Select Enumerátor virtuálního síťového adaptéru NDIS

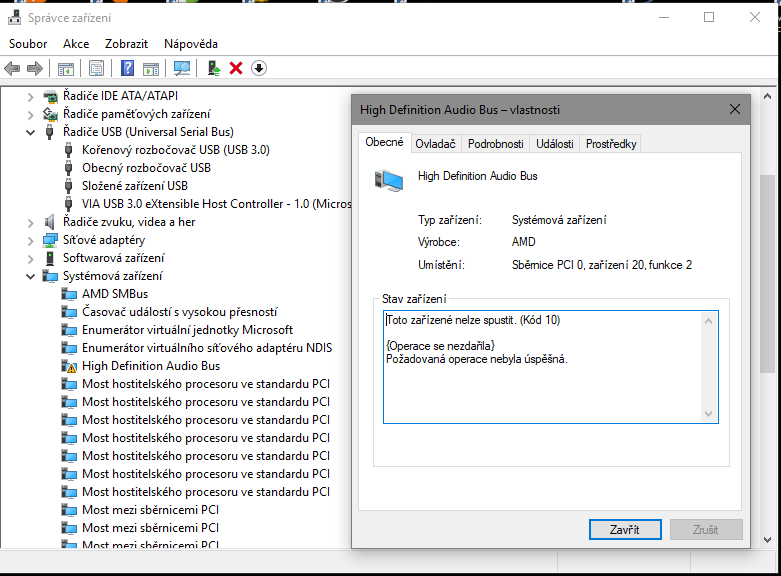207,348
